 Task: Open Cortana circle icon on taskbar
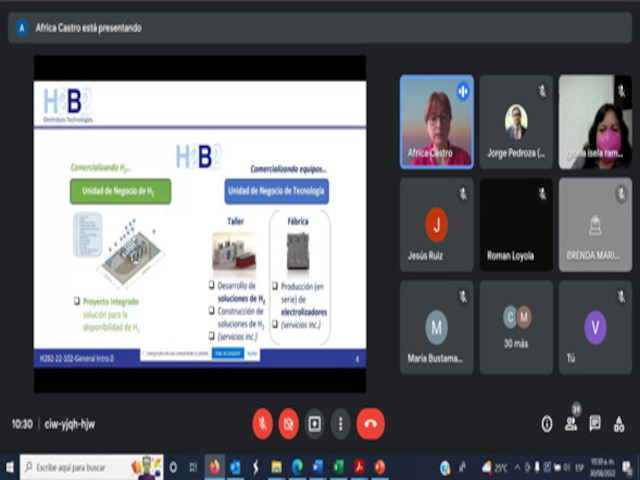(173, 467)
